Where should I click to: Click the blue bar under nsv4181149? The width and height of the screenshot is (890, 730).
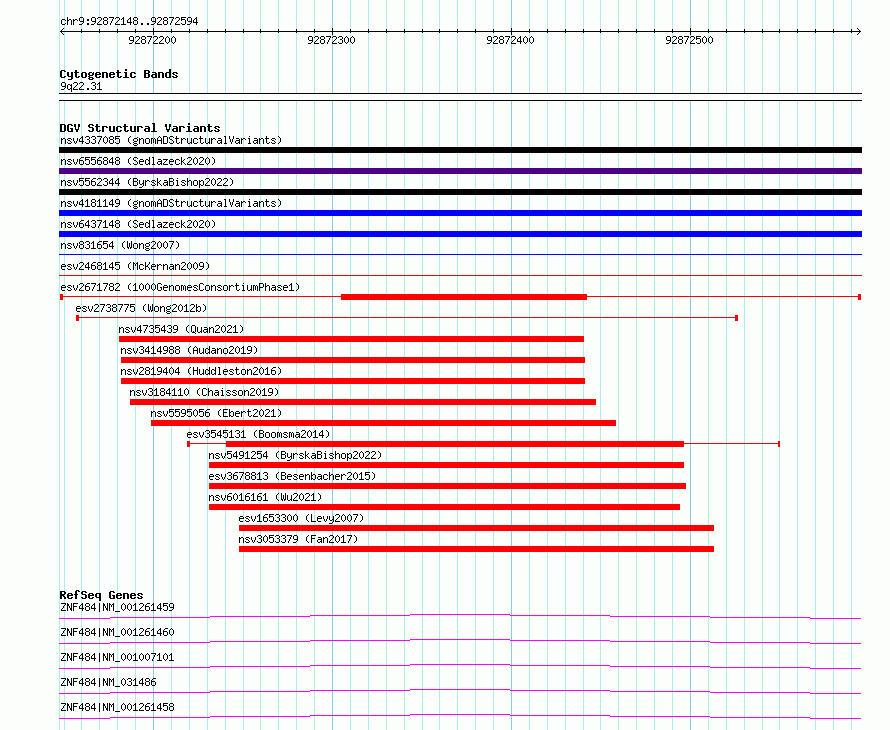460,213
